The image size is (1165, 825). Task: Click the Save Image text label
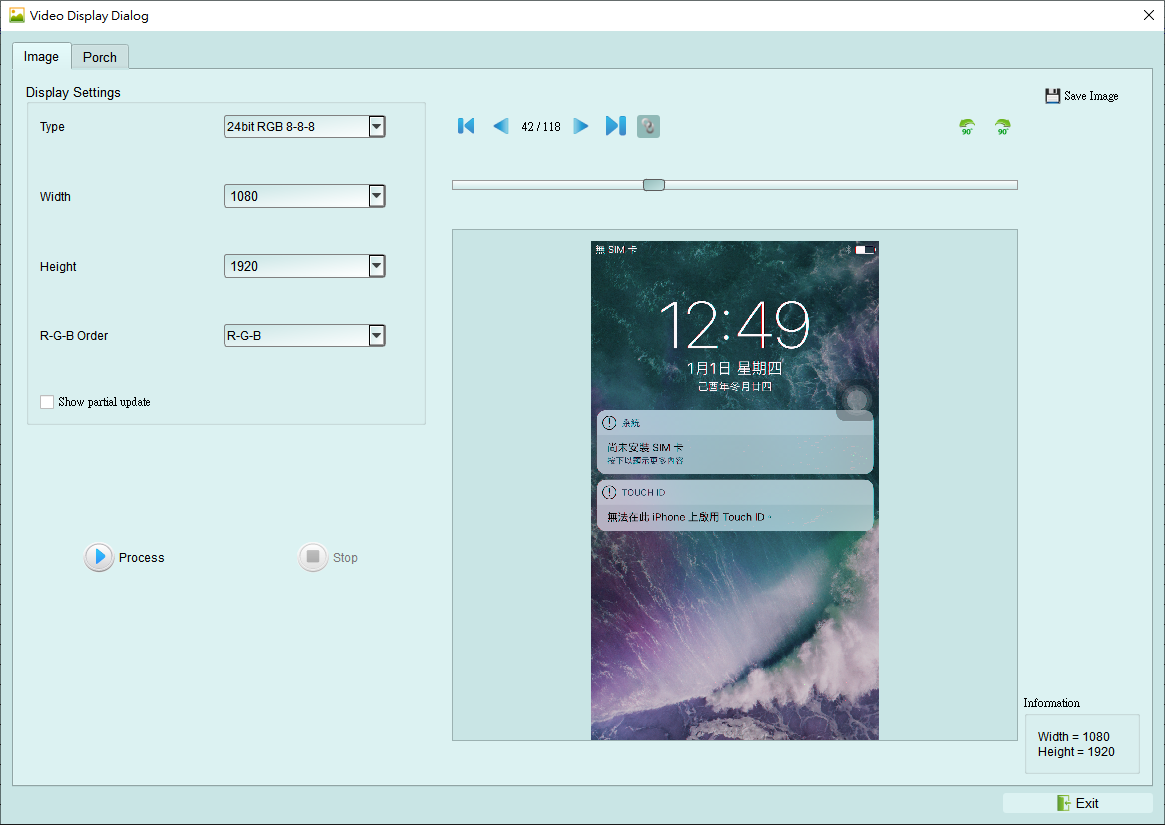tap(1091, 96)
